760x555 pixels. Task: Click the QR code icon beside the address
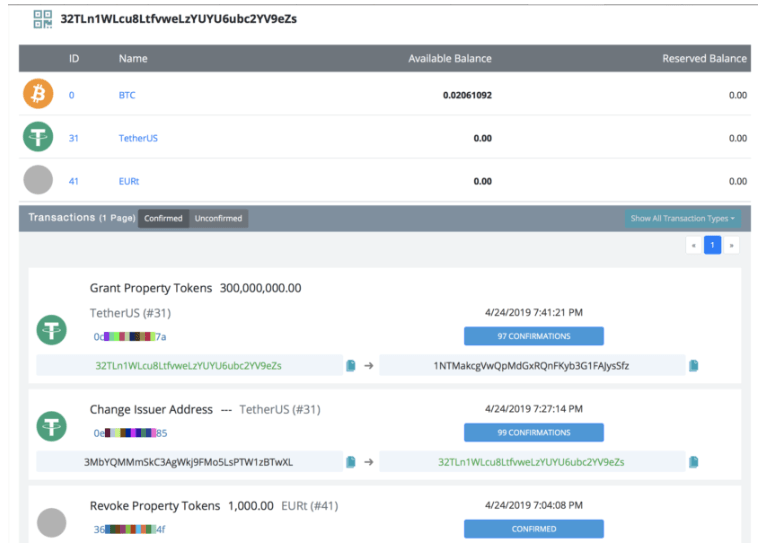[x=43, y=19]
